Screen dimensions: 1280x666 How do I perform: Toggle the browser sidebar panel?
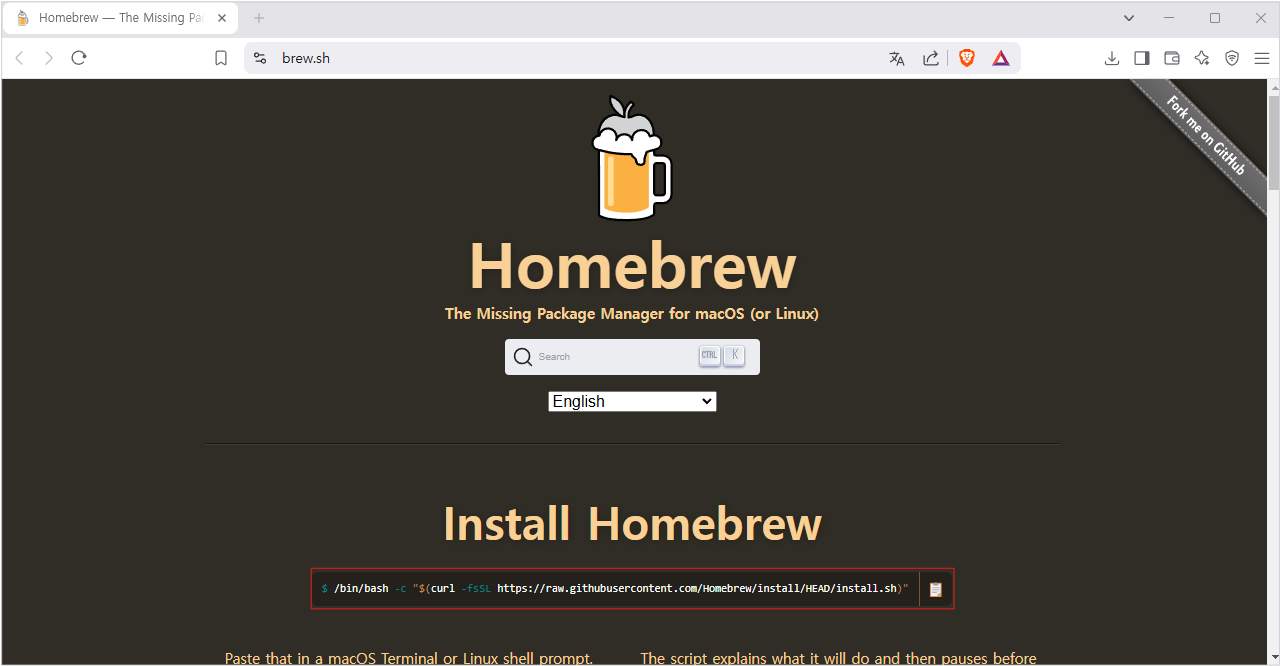[x=1142, y=58]
